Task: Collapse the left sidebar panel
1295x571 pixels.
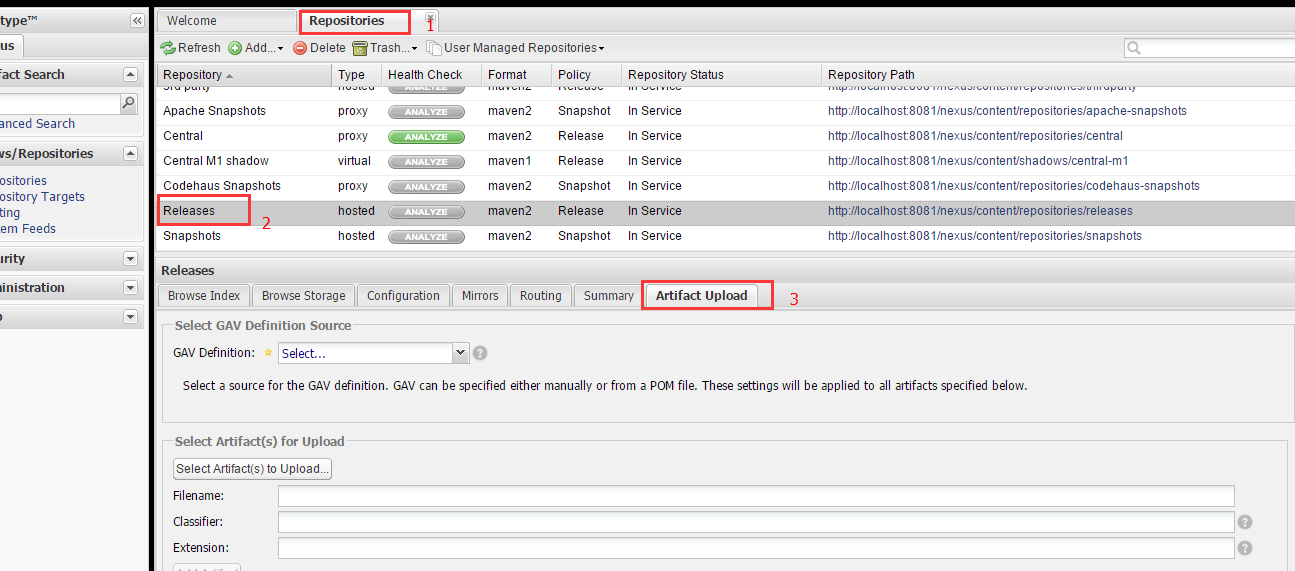Action: 137,21
